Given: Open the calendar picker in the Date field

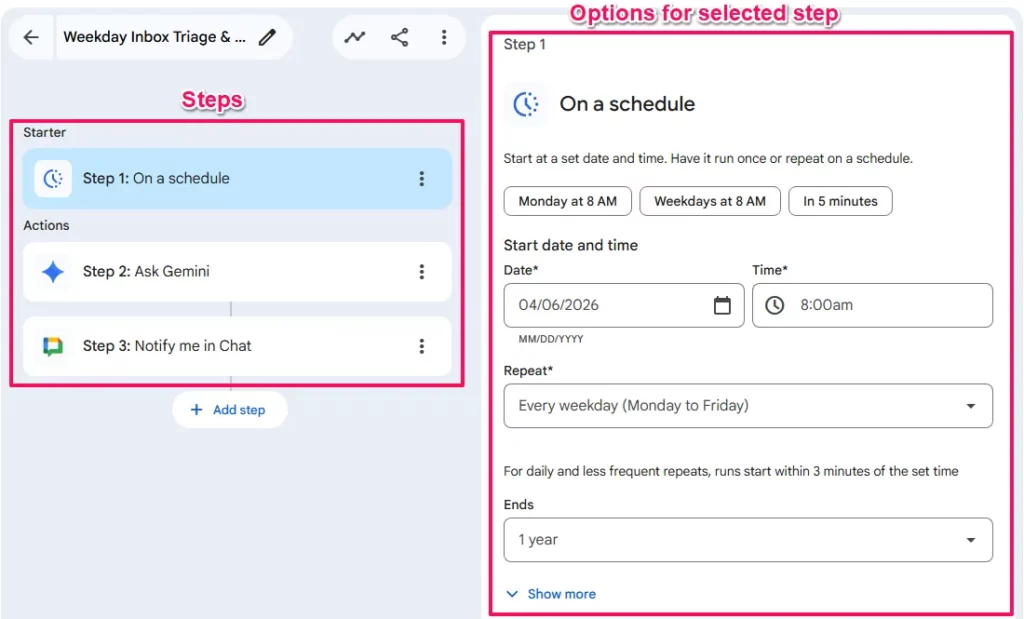Looking at the screenshot, I should tap(723, 305).
